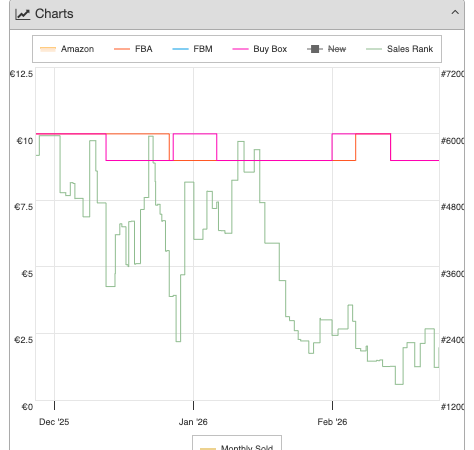Click the €10 price axis label
This screenshot has height=450, width=474.
coord(25,141)
